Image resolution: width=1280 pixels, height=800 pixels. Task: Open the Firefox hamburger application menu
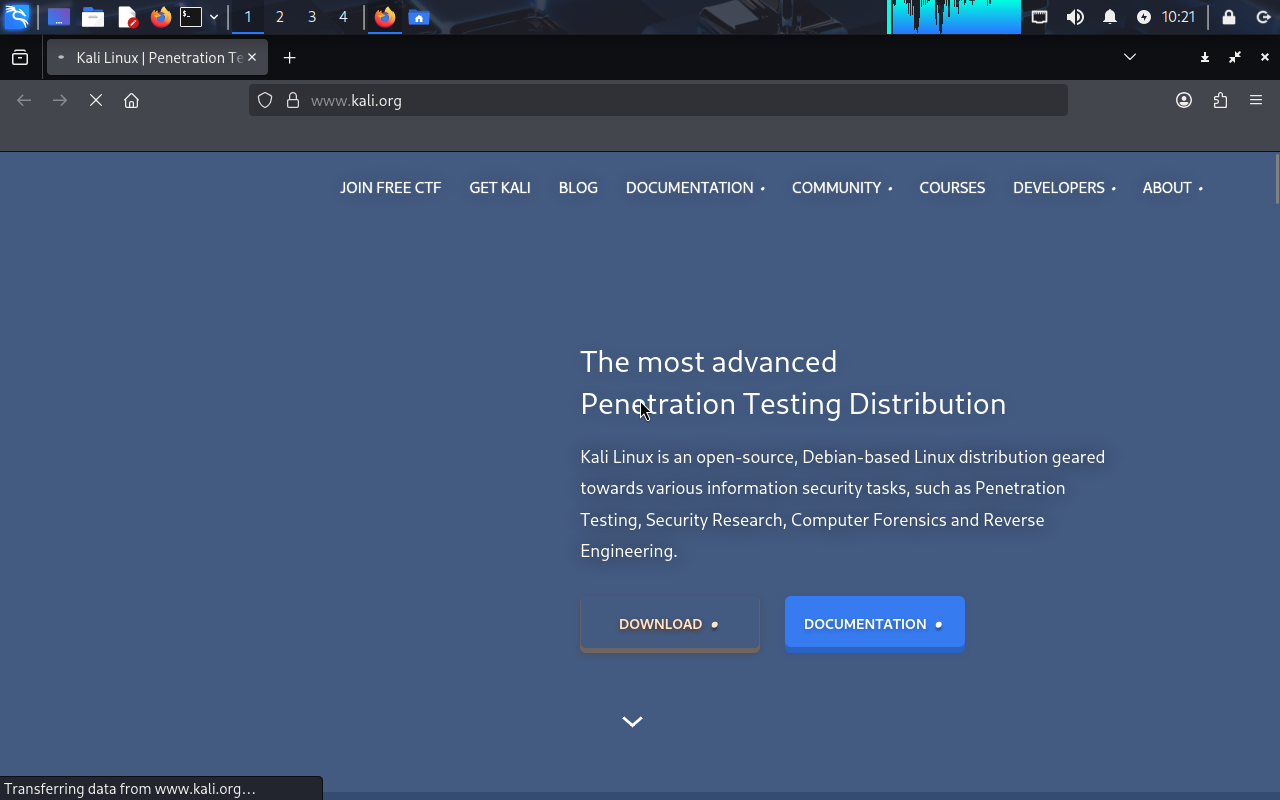click(1256, 100)
